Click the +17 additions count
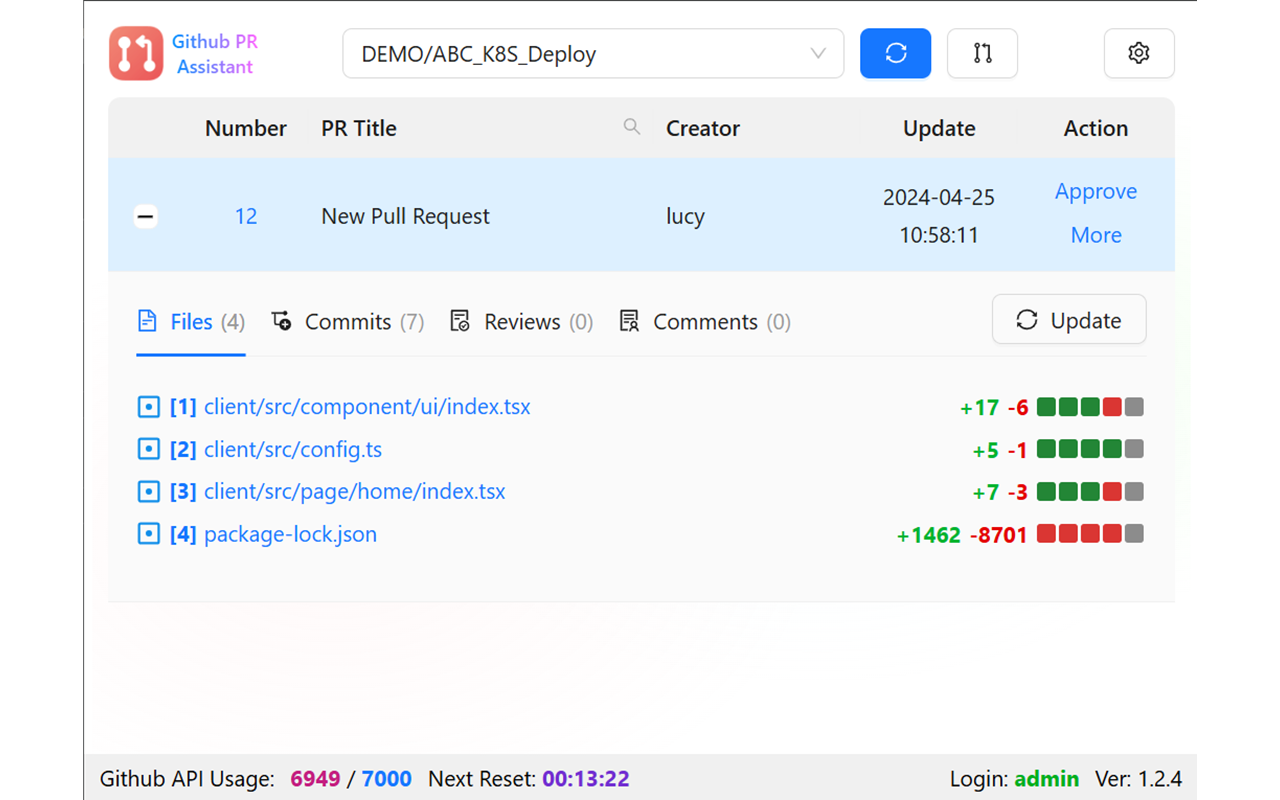The width and height of the screenshot is (1280, 800). point(979,408)
